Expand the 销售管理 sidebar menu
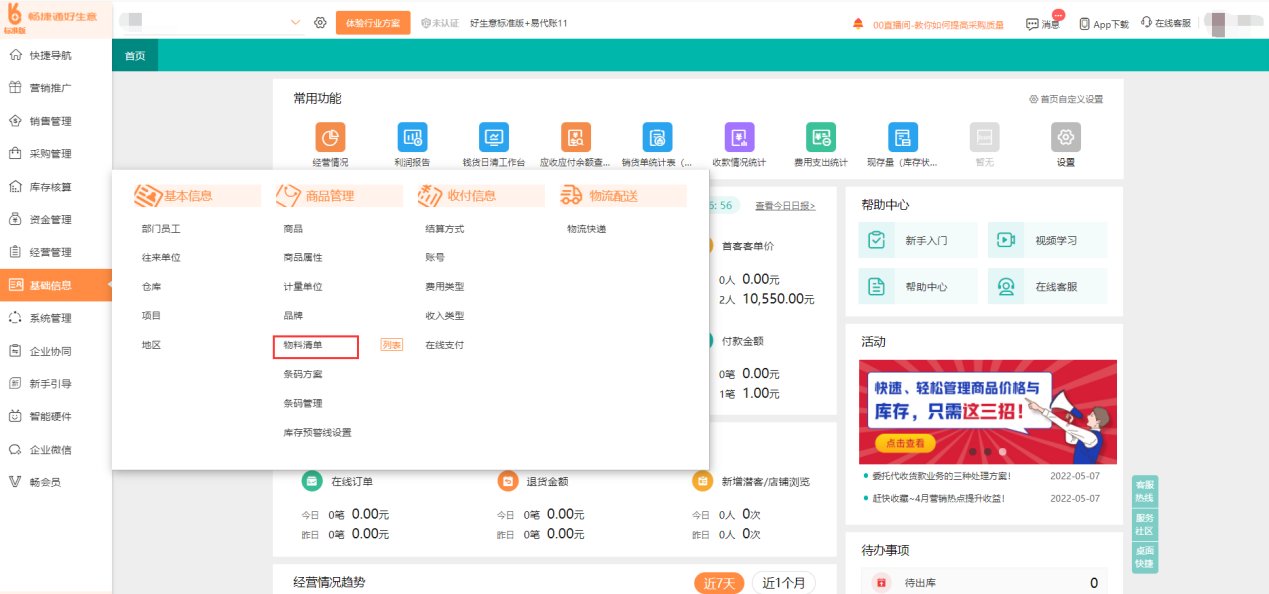Screen dimensions: 1269x594 (x=50, y=121)
